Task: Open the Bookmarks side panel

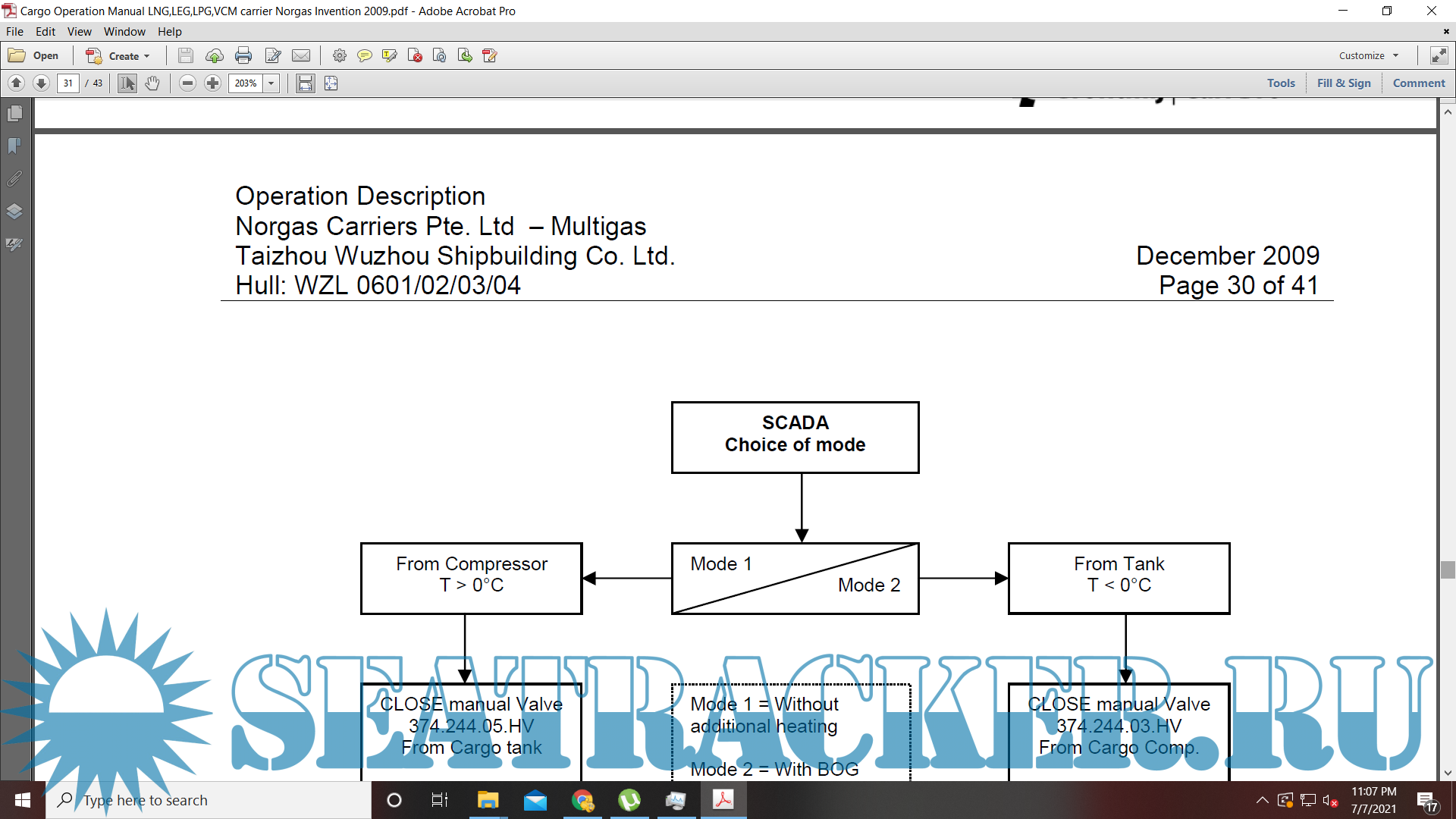Action: [14, 146]
